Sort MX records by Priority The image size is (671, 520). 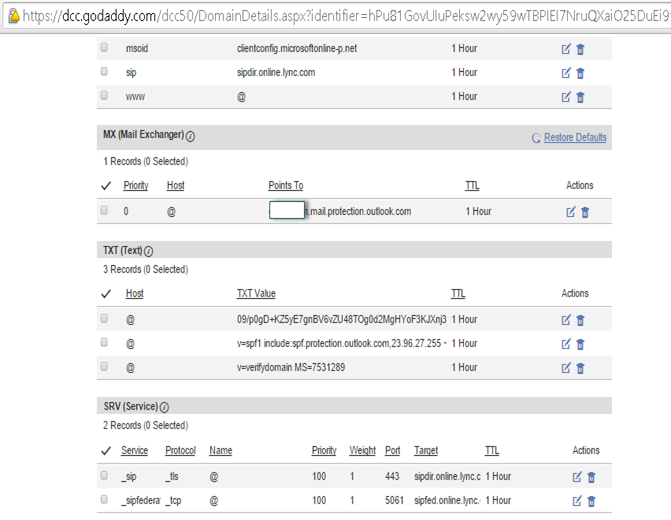pyautogui.click(x=136, y=185)
